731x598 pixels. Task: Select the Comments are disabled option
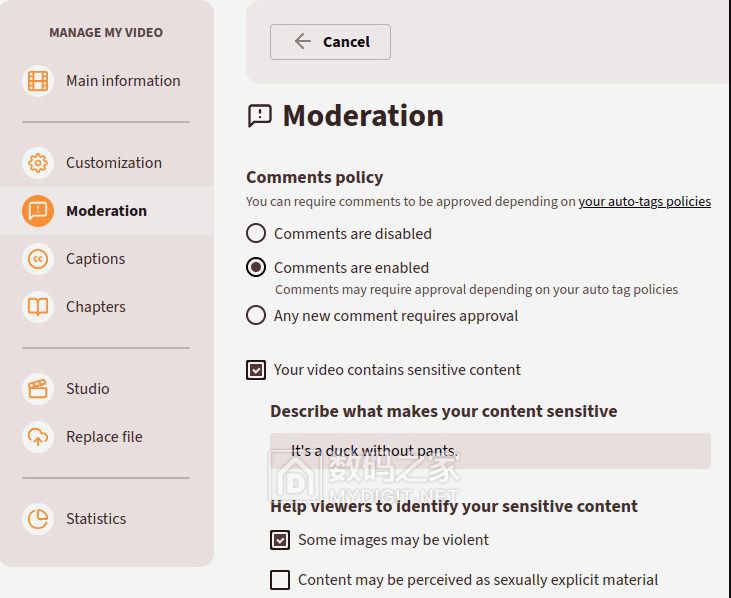(256, 234)
